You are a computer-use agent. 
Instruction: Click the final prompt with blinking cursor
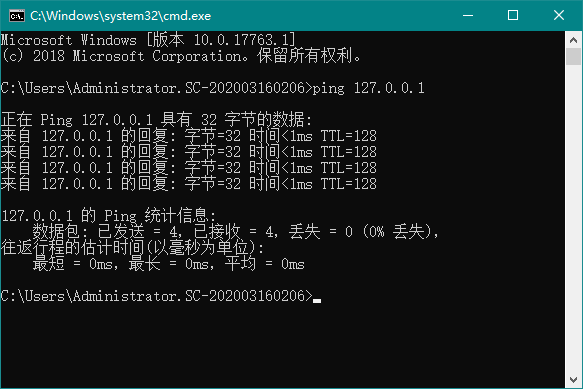pos(161,296)
